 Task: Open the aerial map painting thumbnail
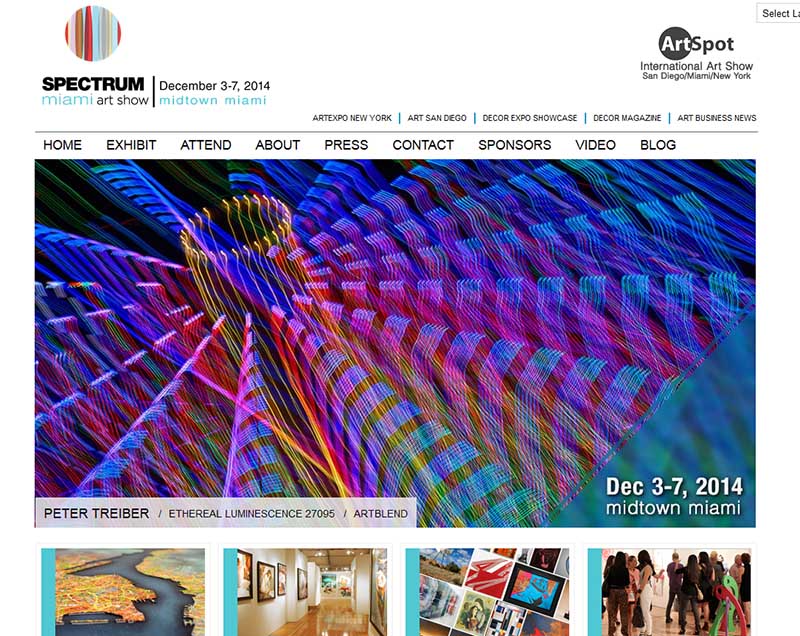[x=123, y=592]
